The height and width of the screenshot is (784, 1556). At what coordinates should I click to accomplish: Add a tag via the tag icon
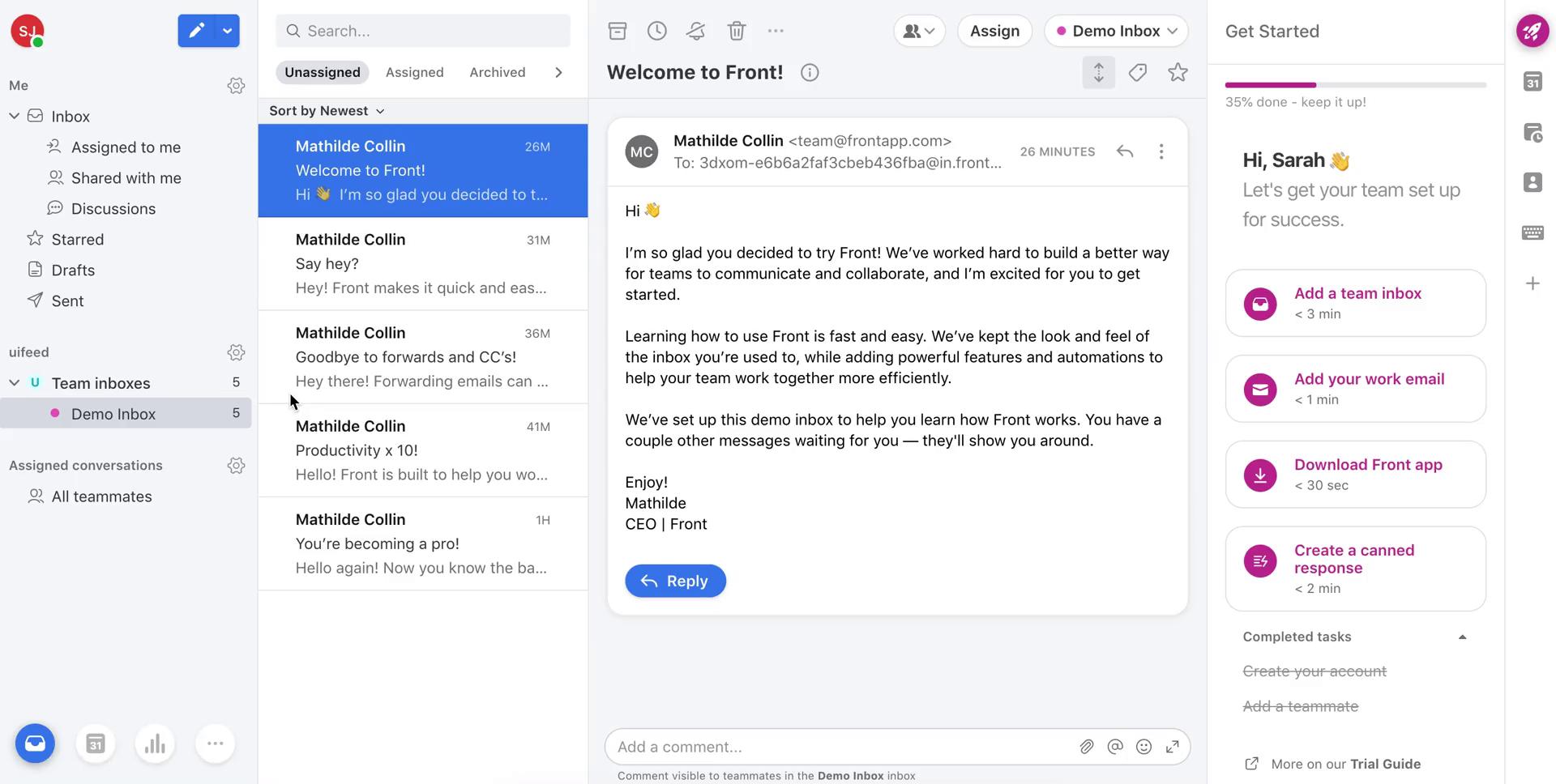(1138, 73)
